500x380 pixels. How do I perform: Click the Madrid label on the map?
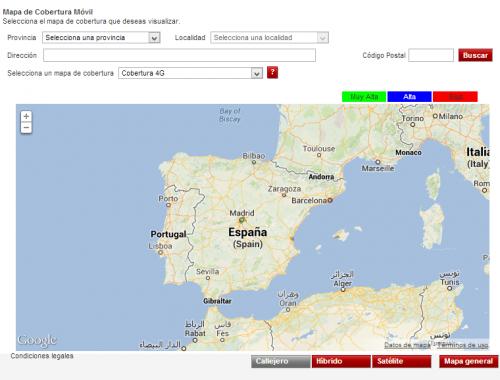(242, 213)
